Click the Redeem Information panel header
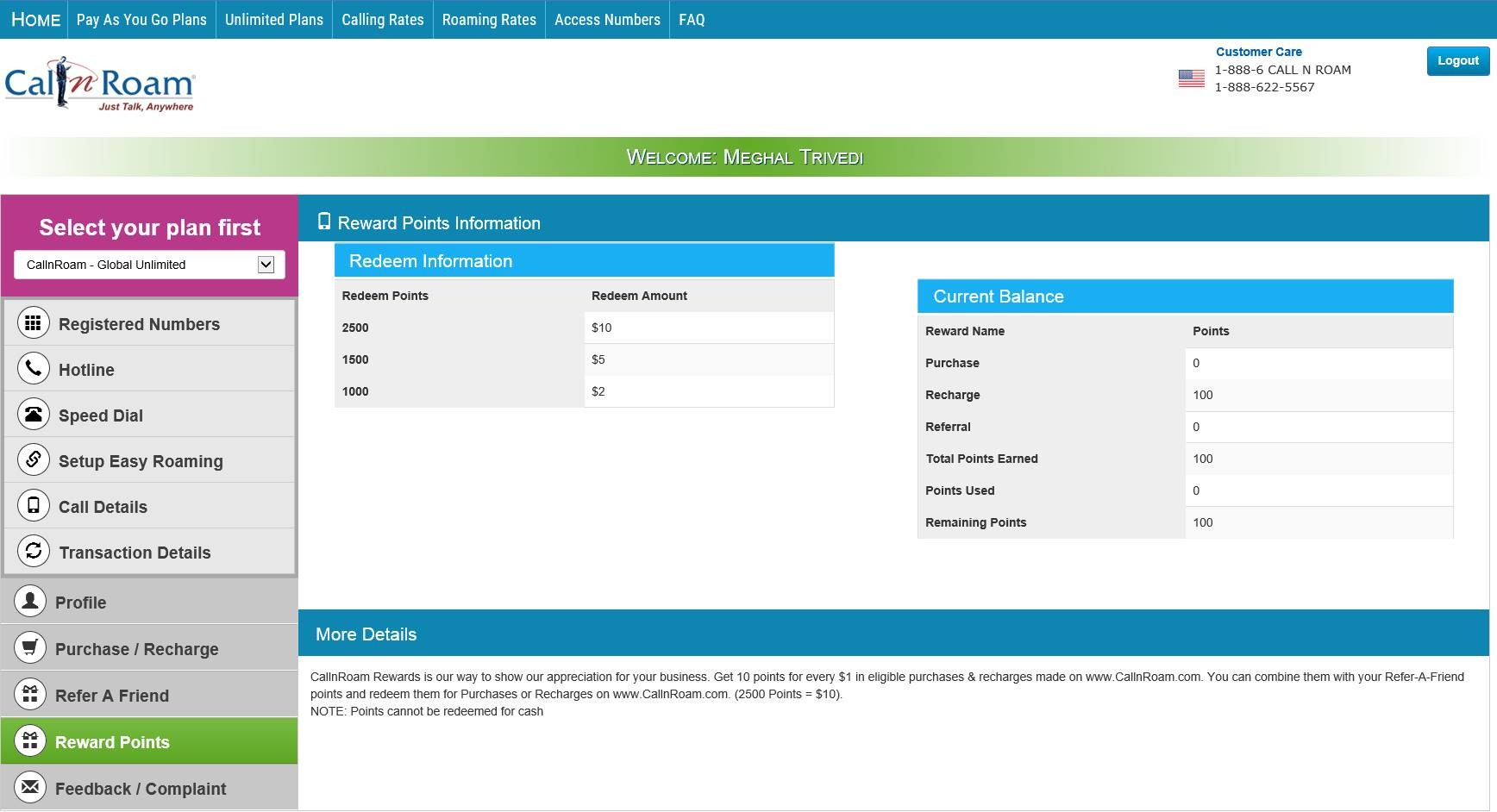1497x812 pixels. pos(584,260)
